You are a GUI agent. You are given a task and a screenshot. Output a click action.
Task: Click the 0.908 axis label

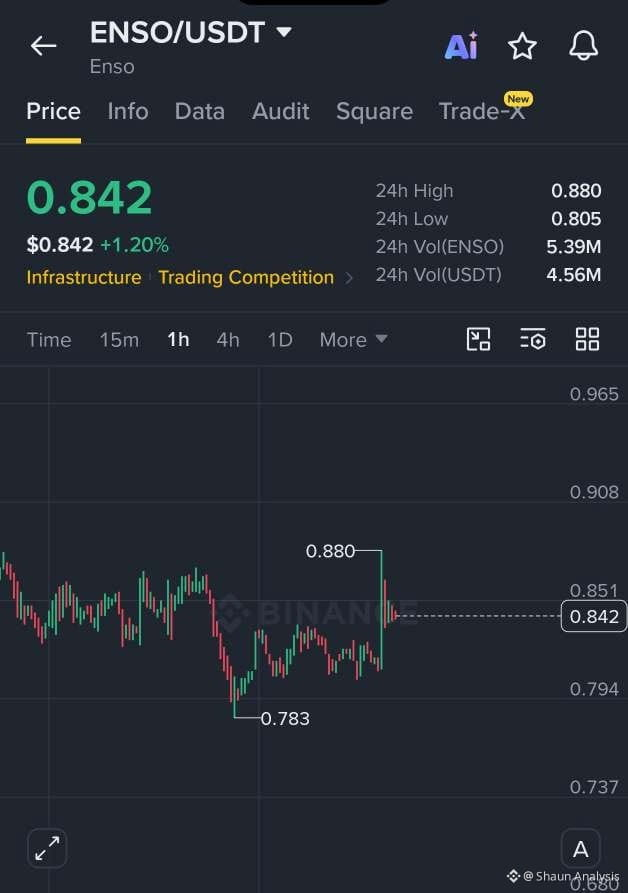coord(594,492)
